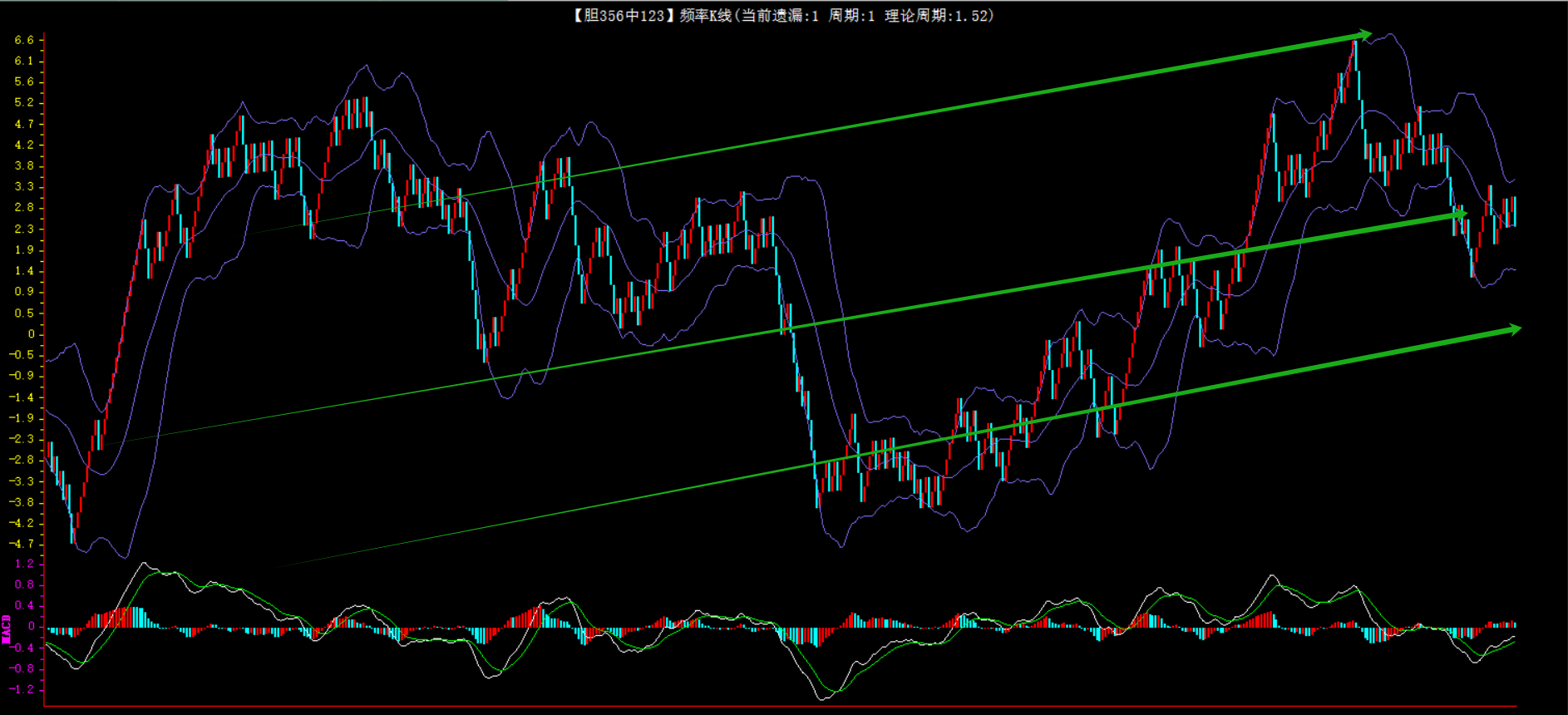This screenshot has height=715, width=1568.
Task: Click the 3.3 label on the price axis
Action: tap(24, 186)
